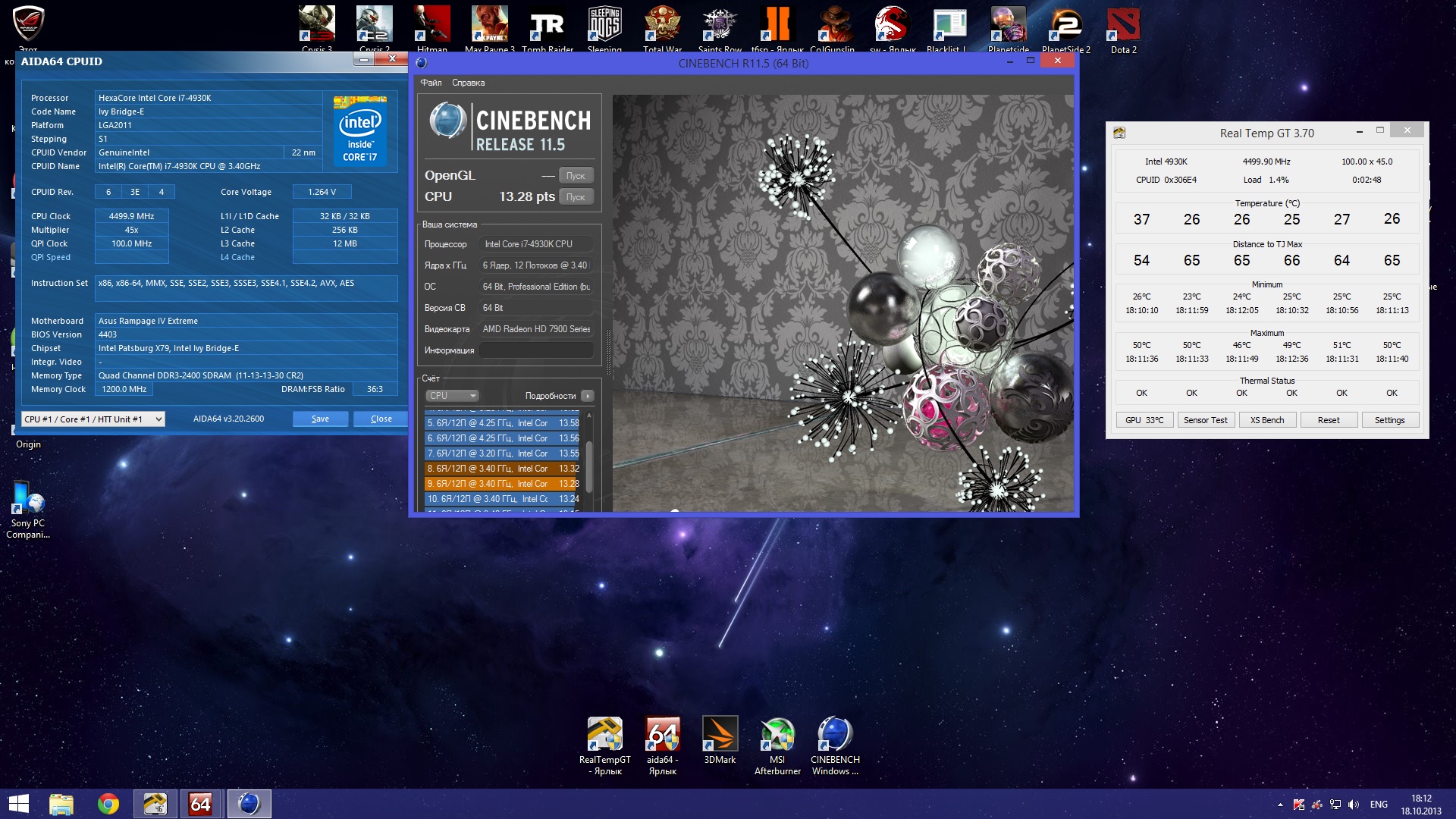Screen dimensions: 1456x819
Task: Expand Подробности details arrow in Cinebench
Action: [588, 396]
